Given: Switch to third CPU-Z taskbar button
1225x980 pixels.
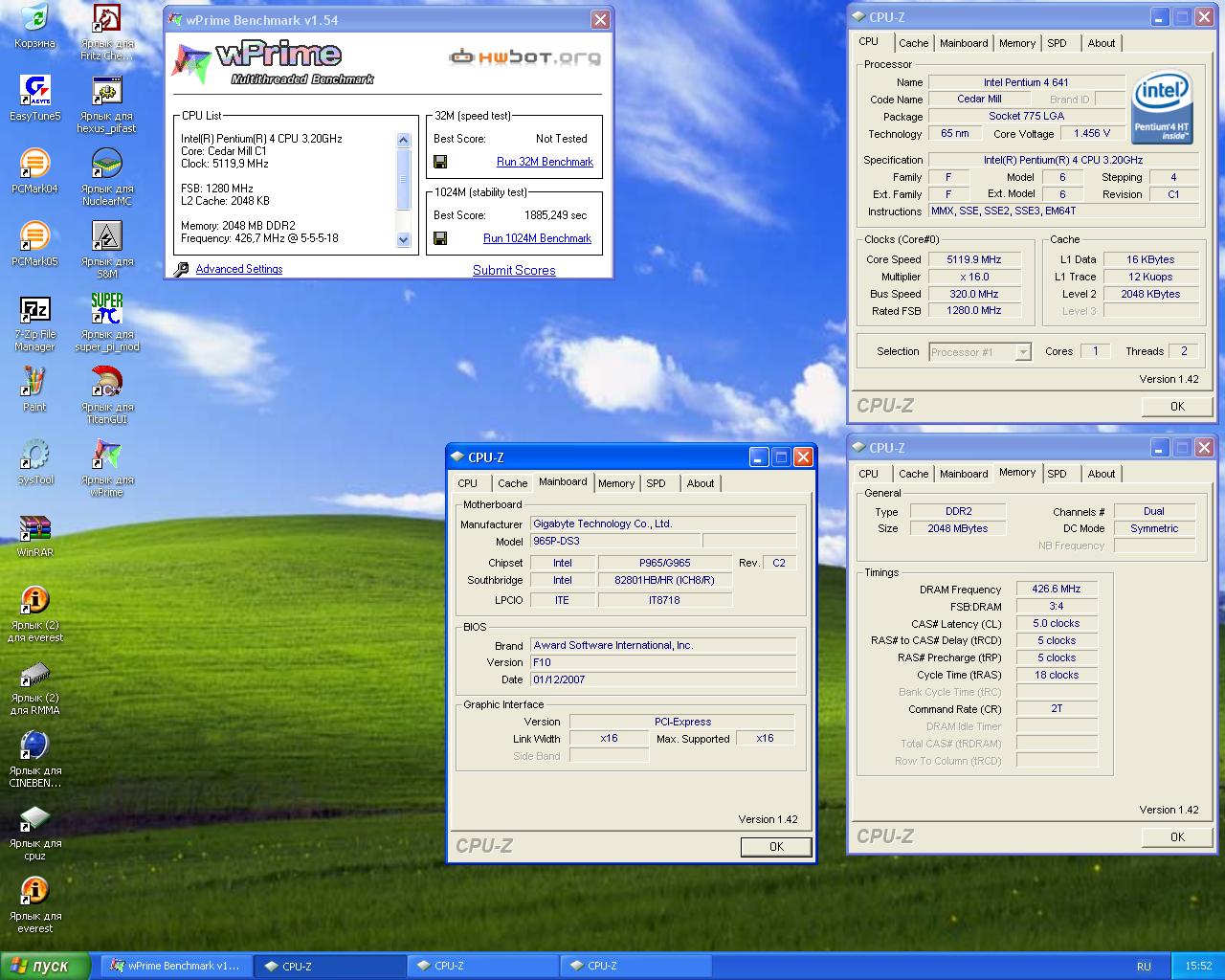Looking at the screenshot, I should pos(635,966).
